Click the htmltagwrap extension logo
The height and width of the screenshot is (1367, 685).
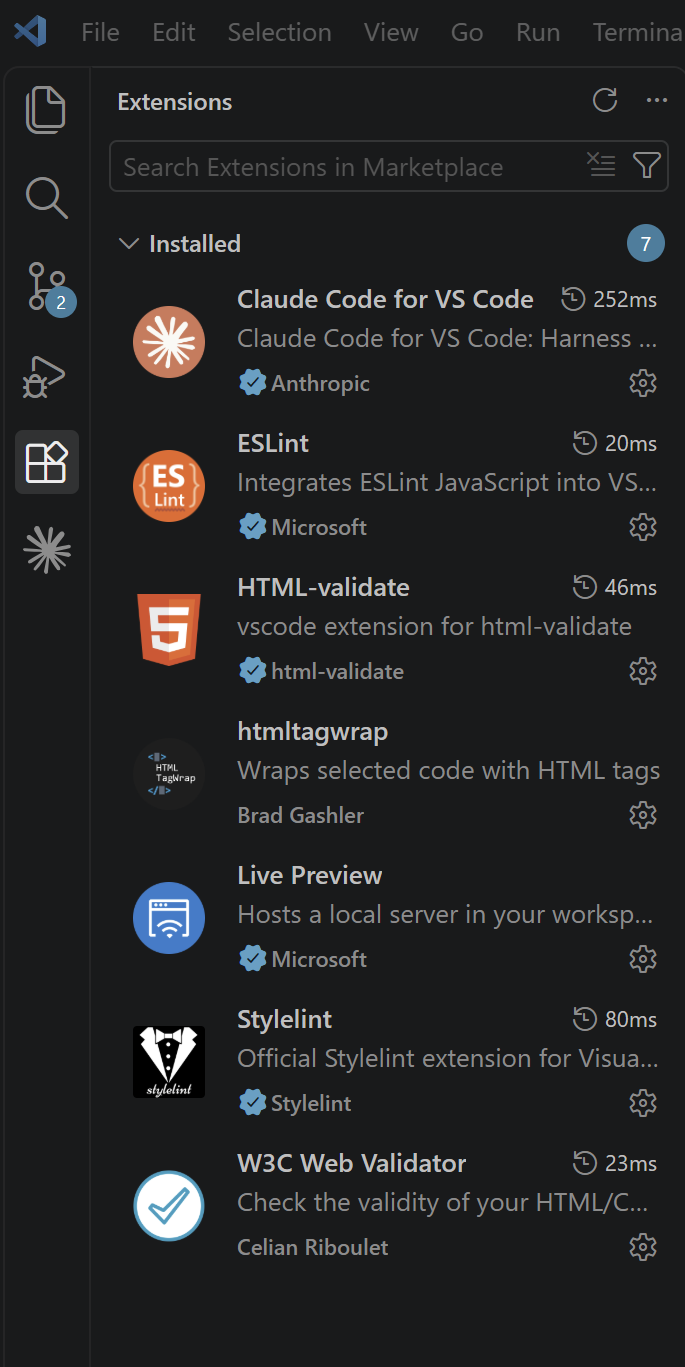tap(169, 774)
